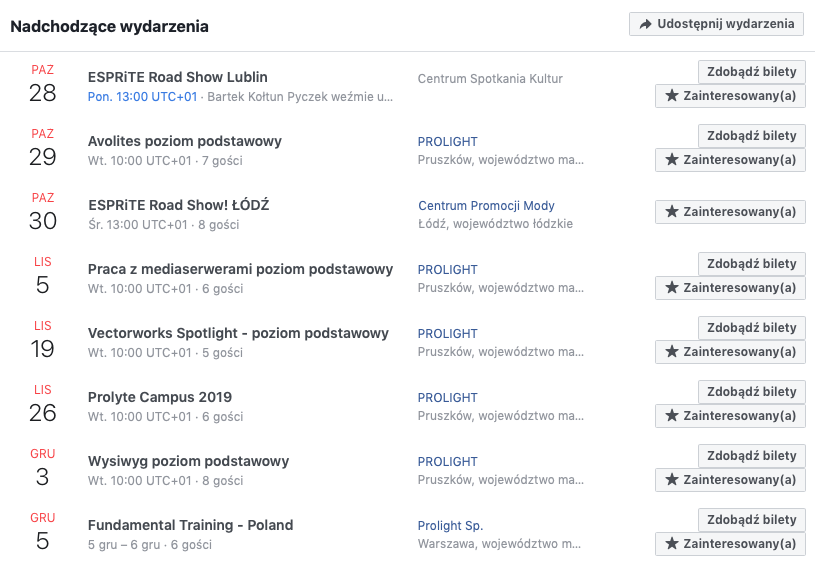Click the Pon. 13:00 UTC+01 time link
Image resolution: width=815 pixels, height=564 pixels.
click(142, 97)
